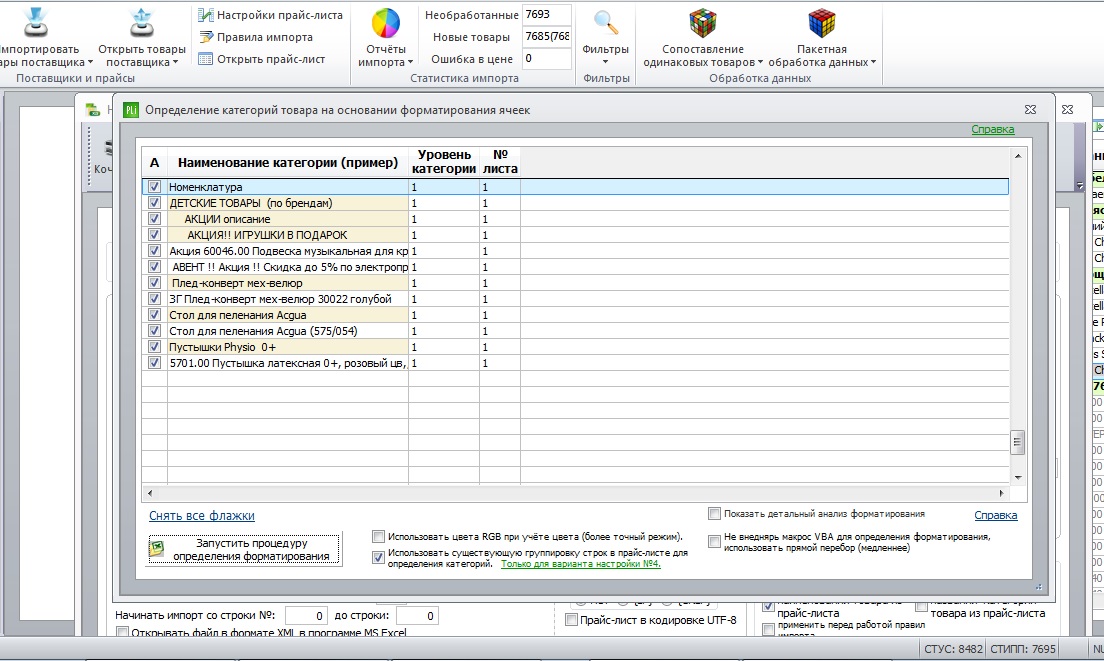Expand Открыть товары поставщика dropdown arrow
Image resolution: width=1104 pixels, height=661 pixels.
click(175, 63)
